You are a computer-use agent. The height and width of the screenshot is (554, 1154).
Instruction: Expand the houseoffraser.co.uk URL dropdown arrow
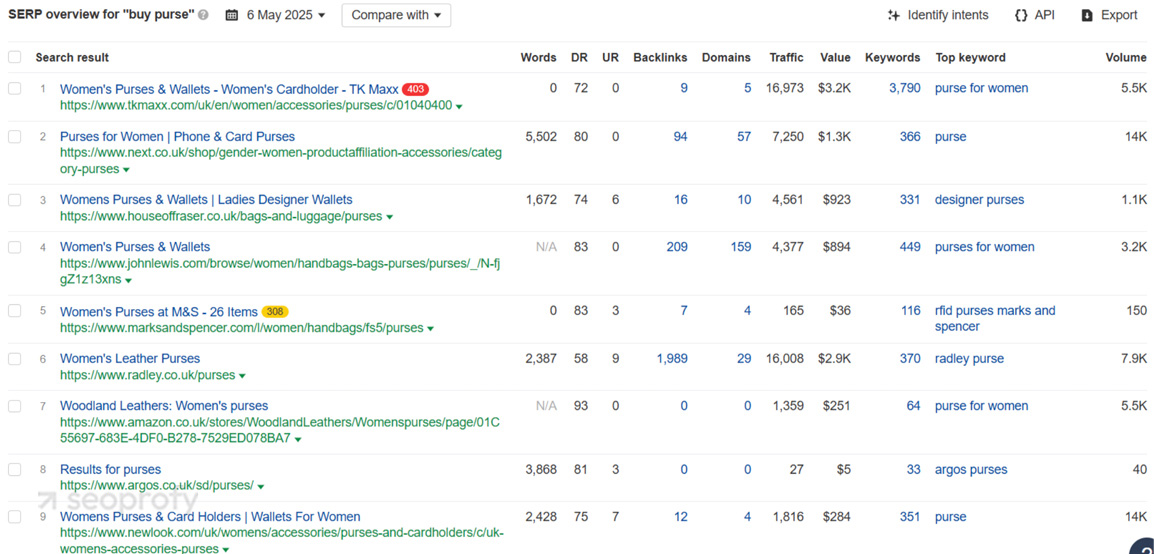coord(389,217)
